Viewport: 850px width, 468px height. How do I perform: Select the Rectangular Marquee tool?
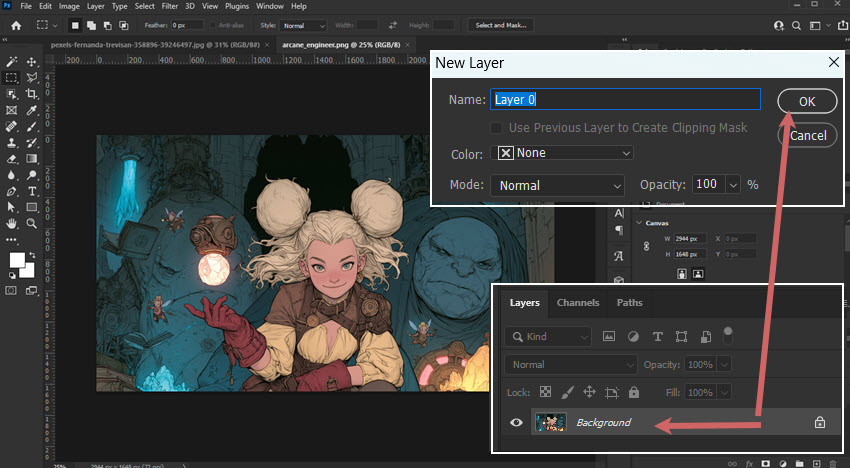[11, 78]
